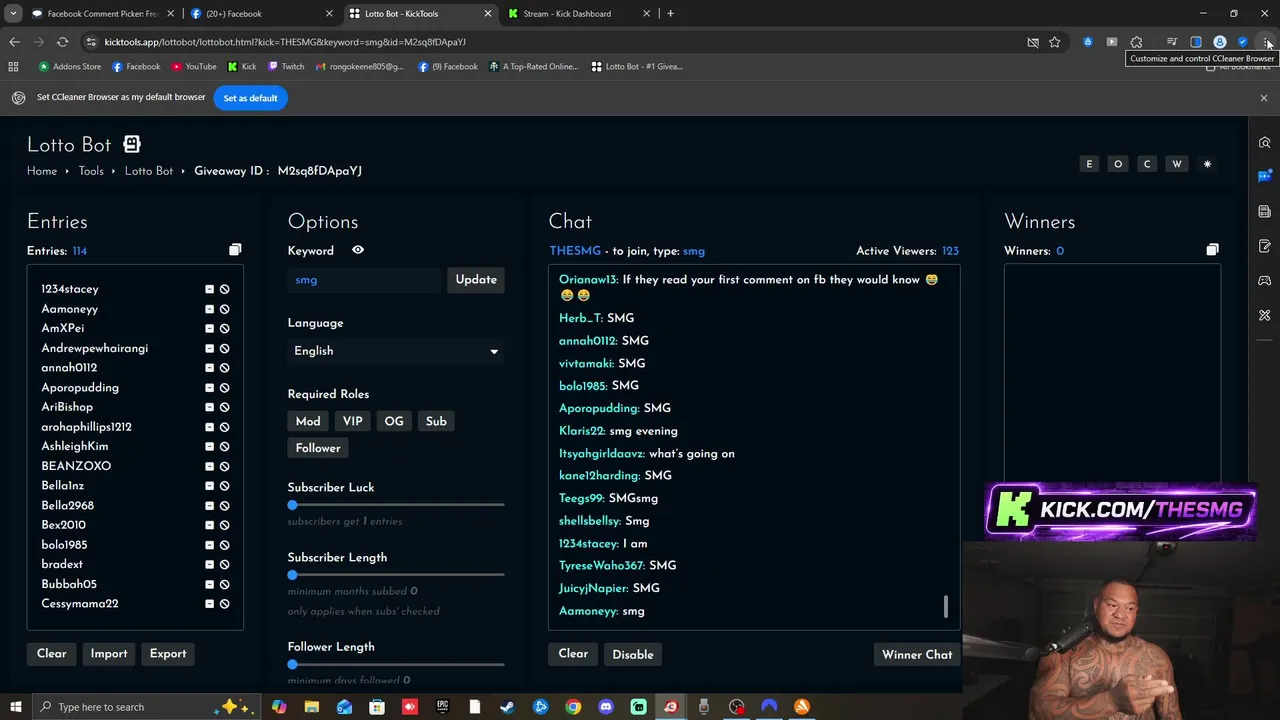
Task: Adjust the Follower Length slider
Action: tap(396, 664)
